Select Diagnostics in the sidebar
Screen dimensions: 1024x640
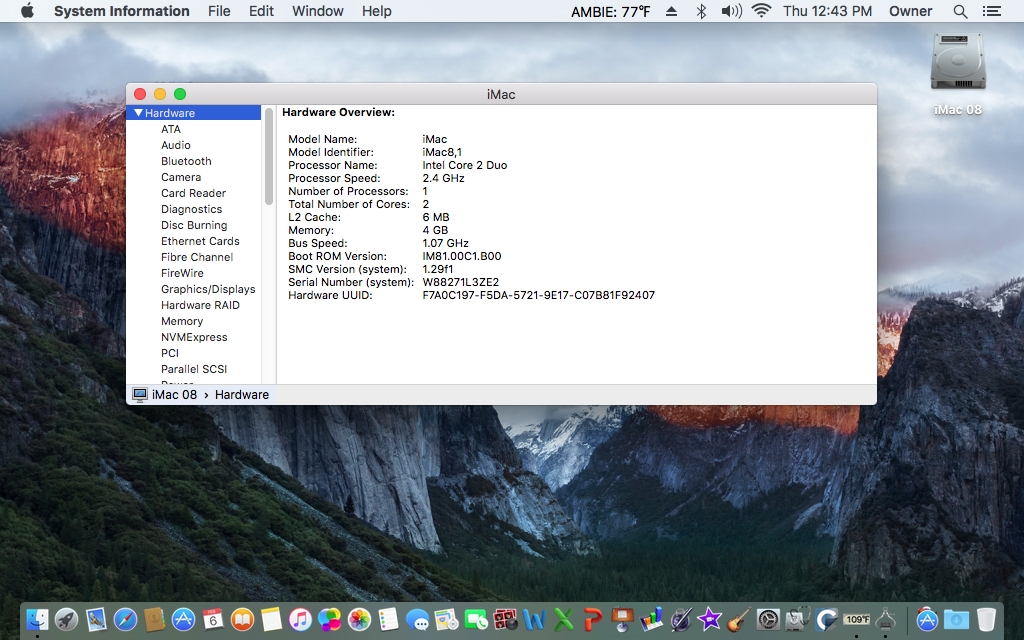pos(193,209)
